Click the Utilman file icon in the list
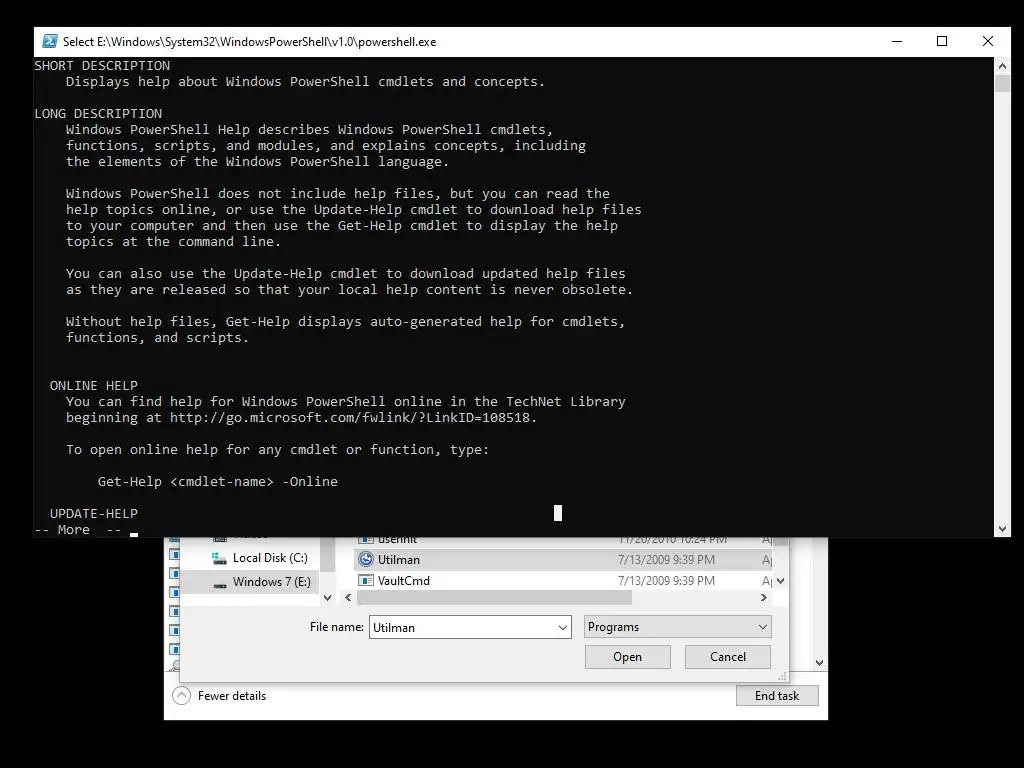This screenshot has height=768, width=1024. pyautogui.click(x=366, y=560)
